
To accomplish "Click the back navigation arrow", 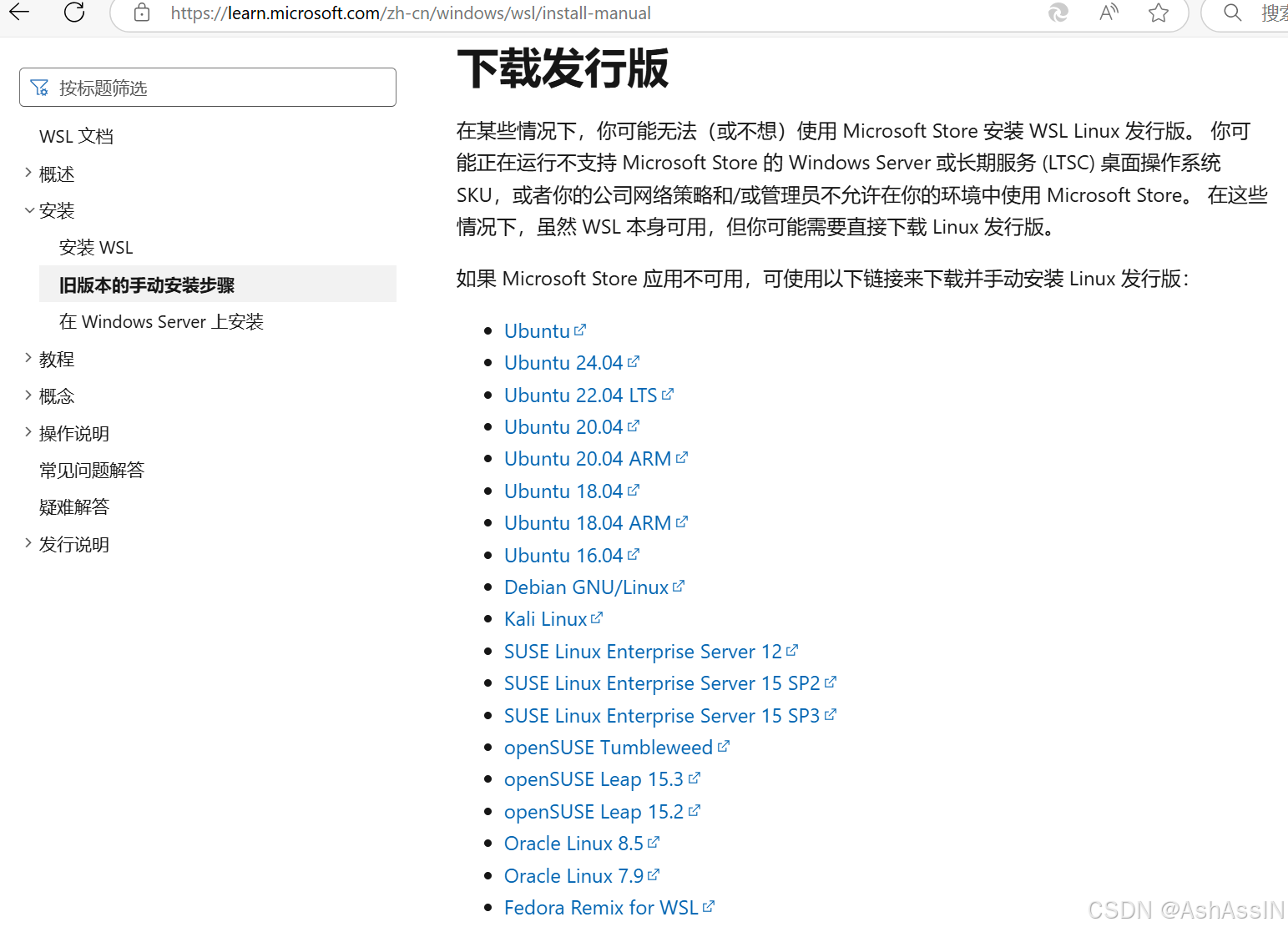I will tap(18, 13).
